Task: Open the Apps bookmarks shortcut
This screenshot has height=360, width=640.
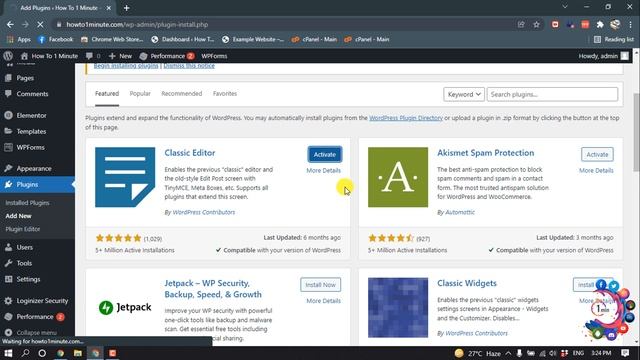Action: point(19,40)
